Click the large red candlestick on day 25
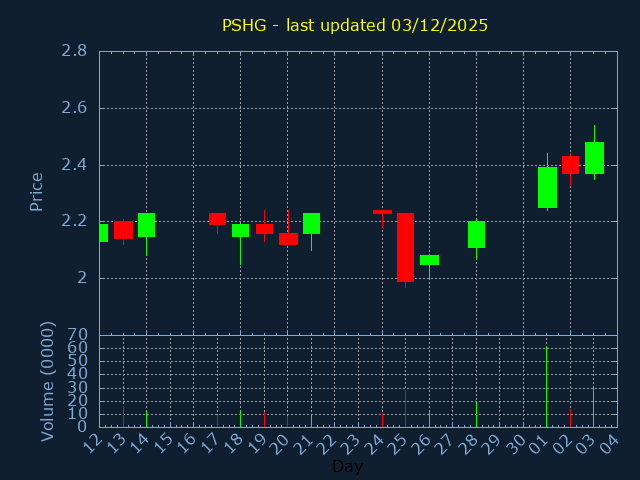The width and height of the screenshot is (640, 480). (405, 247)
